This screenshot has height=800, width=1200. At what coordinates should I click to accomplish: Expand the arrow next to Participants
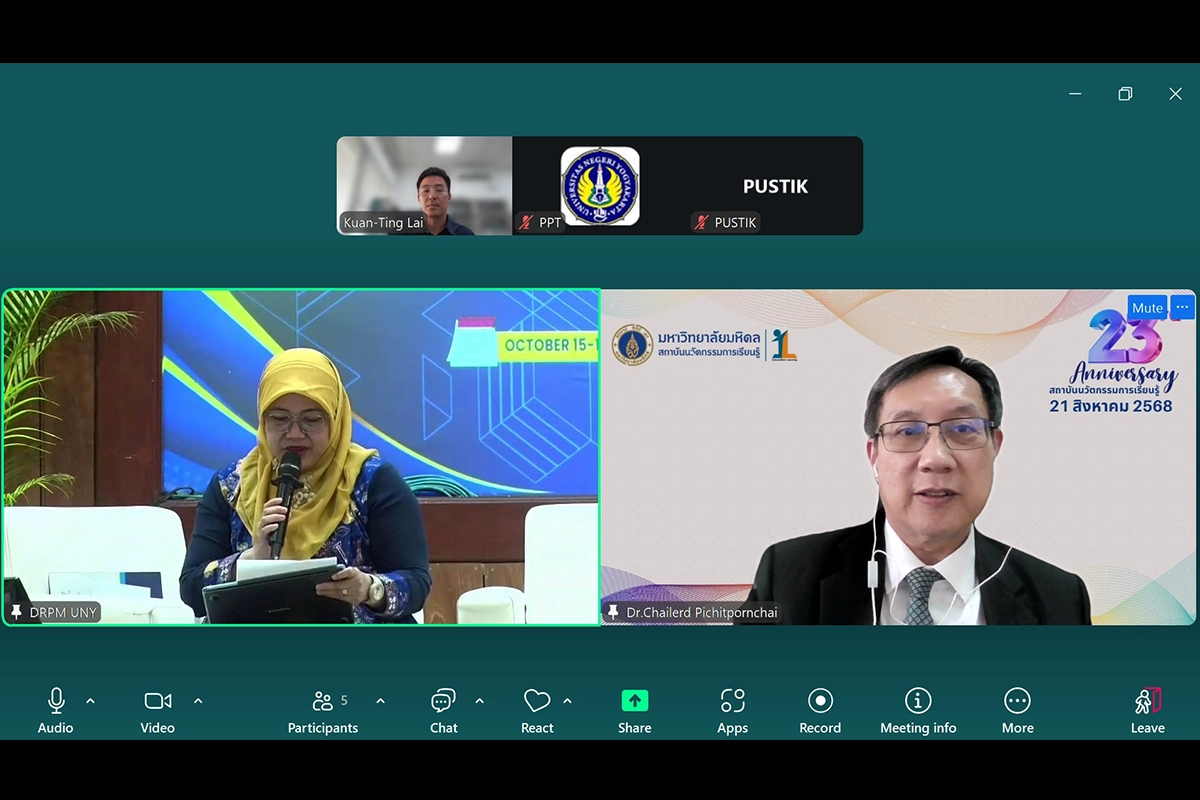(x=380, y=701)
